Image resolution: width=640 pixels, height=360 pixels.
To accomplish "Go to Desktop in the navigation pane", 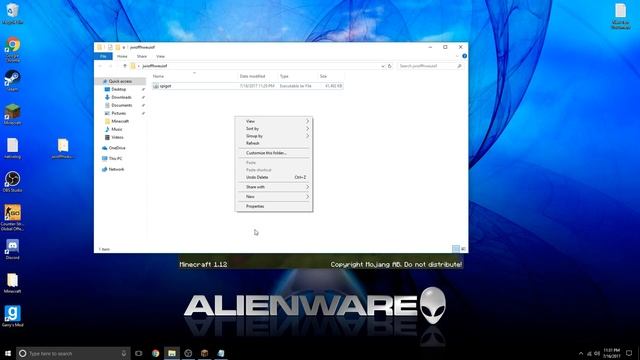I will tap(119, 89).
